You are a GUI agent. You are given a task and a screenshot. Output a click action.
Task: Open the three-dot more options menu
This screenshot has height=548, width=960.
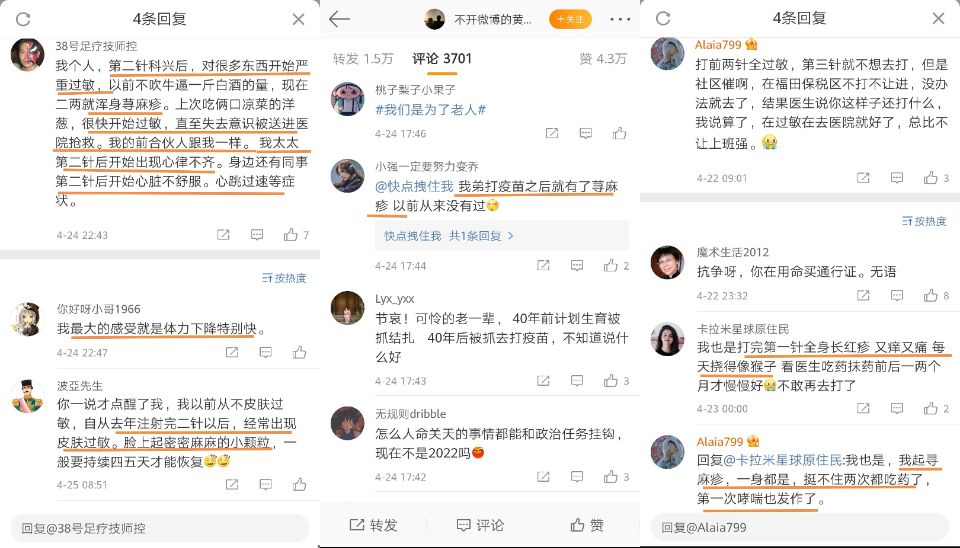pyautogui.click(x=620, y=20)
